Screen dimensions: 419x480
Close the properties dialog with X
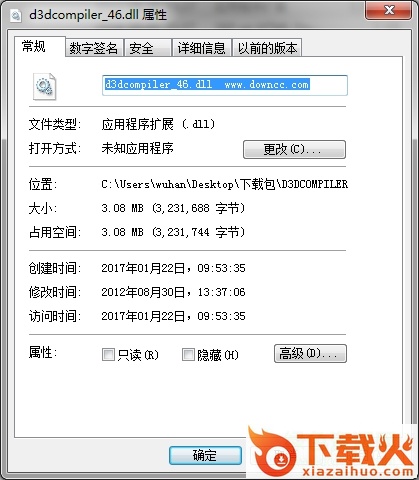click(388, 10)
